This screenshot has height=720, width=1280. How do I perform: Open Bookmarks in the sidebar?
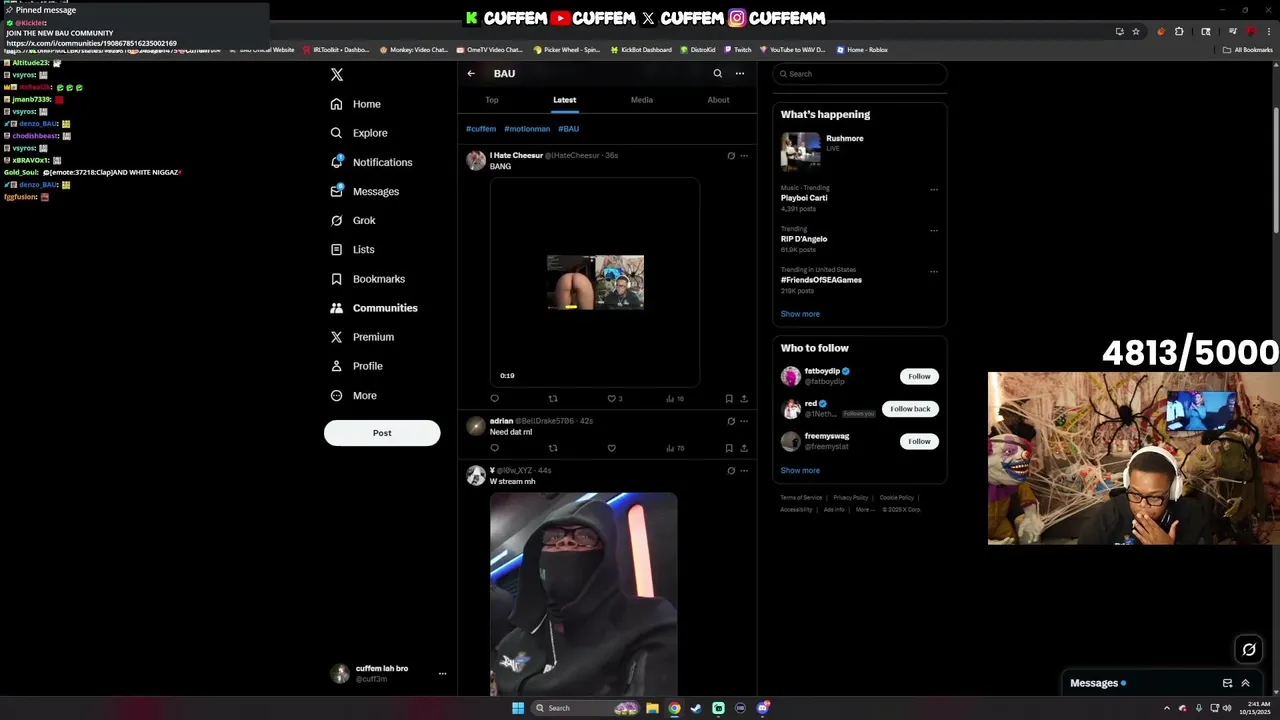[x=367, y=279]
